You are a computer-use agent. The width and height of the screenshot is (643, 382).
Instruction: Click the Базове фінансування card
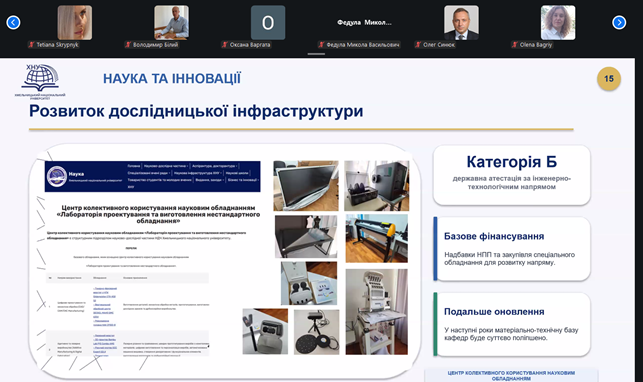point(512,249)
